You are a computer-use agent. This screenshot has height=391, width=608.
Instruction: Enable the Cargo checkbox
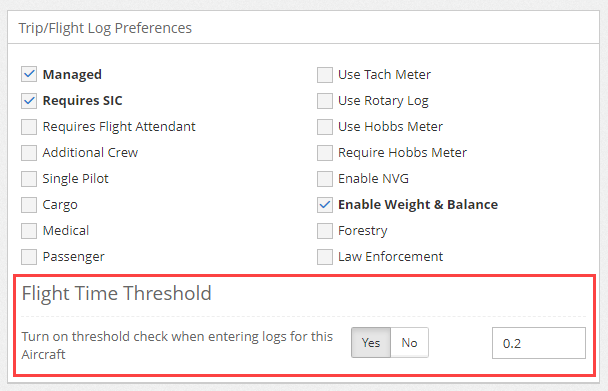point(29,204)
